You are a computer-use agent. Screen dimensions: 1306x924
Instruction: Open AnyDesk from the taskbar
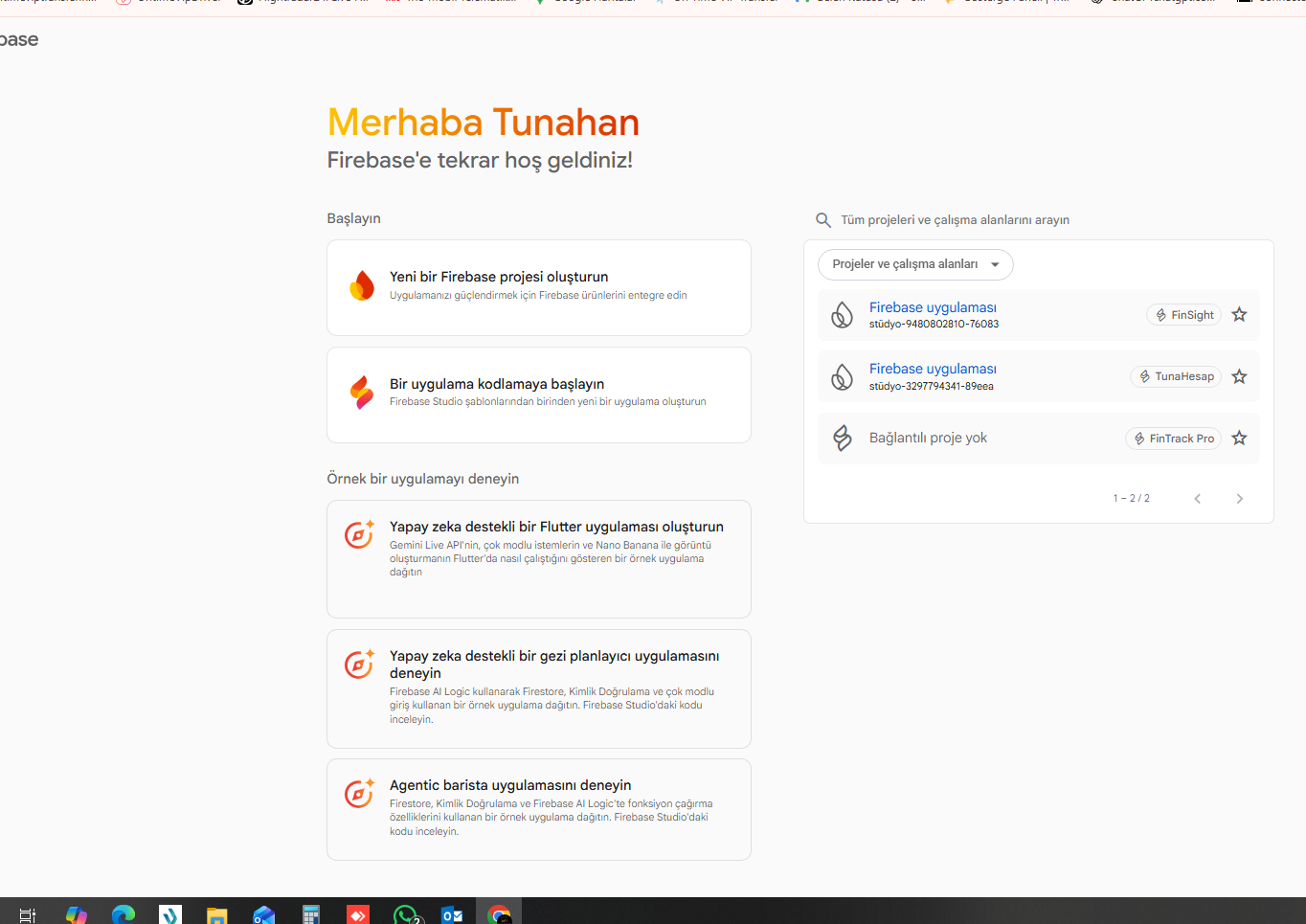point(358,914)
